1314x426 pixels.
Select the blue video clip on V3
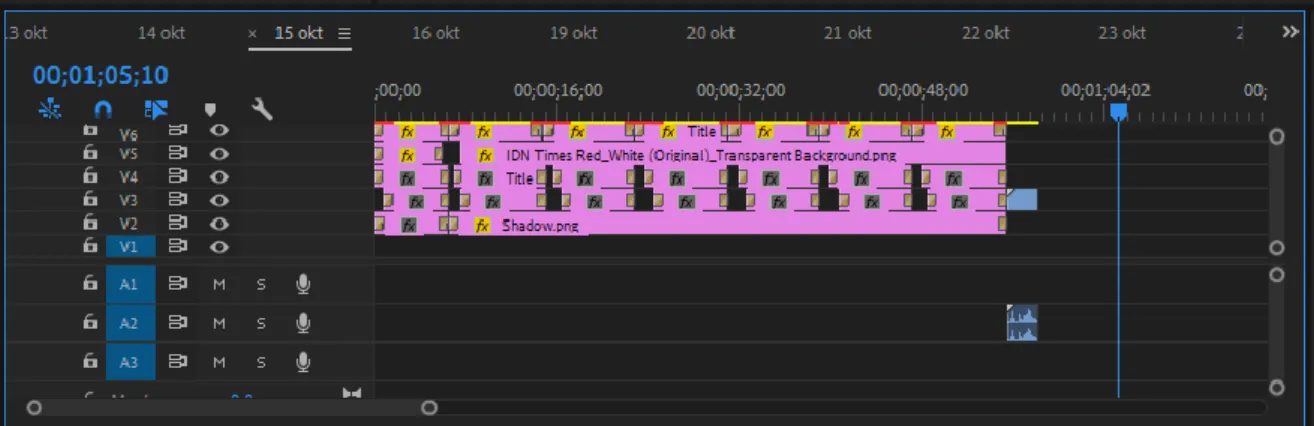[x=1022, y=200]
